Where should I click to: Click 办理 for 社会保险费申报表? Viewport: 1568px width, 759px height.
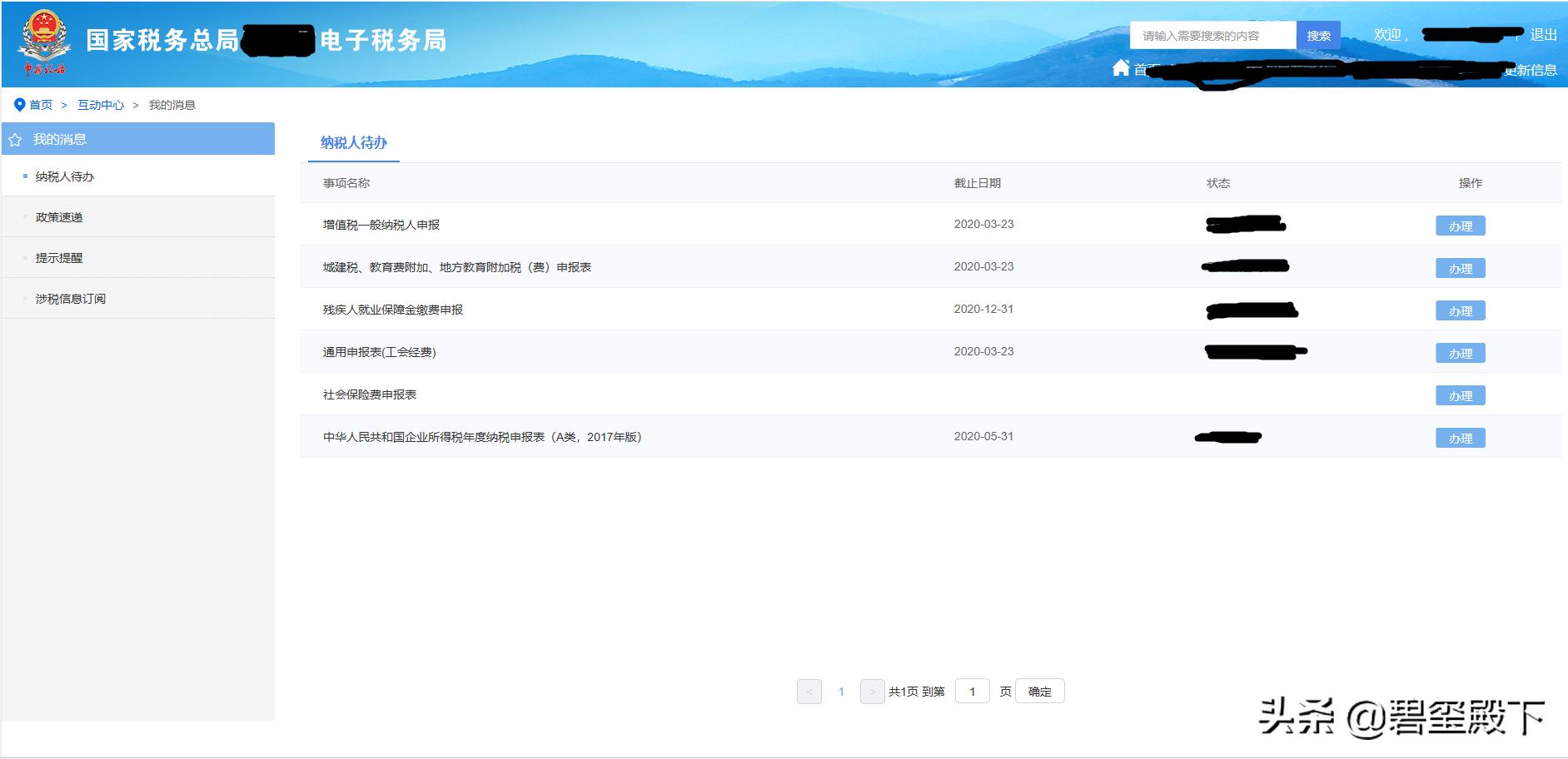pyautogui.click(x=1461, y=395)
